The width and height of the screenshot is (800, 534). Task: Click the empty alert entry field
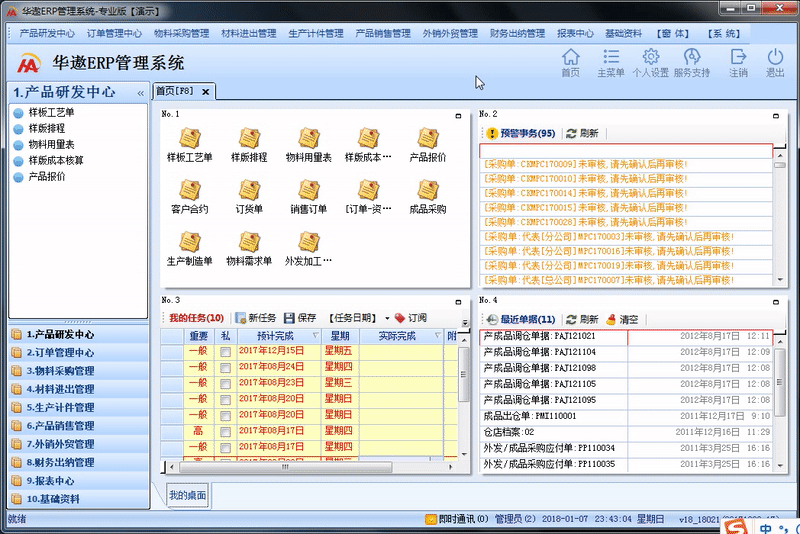pos(626,151)
